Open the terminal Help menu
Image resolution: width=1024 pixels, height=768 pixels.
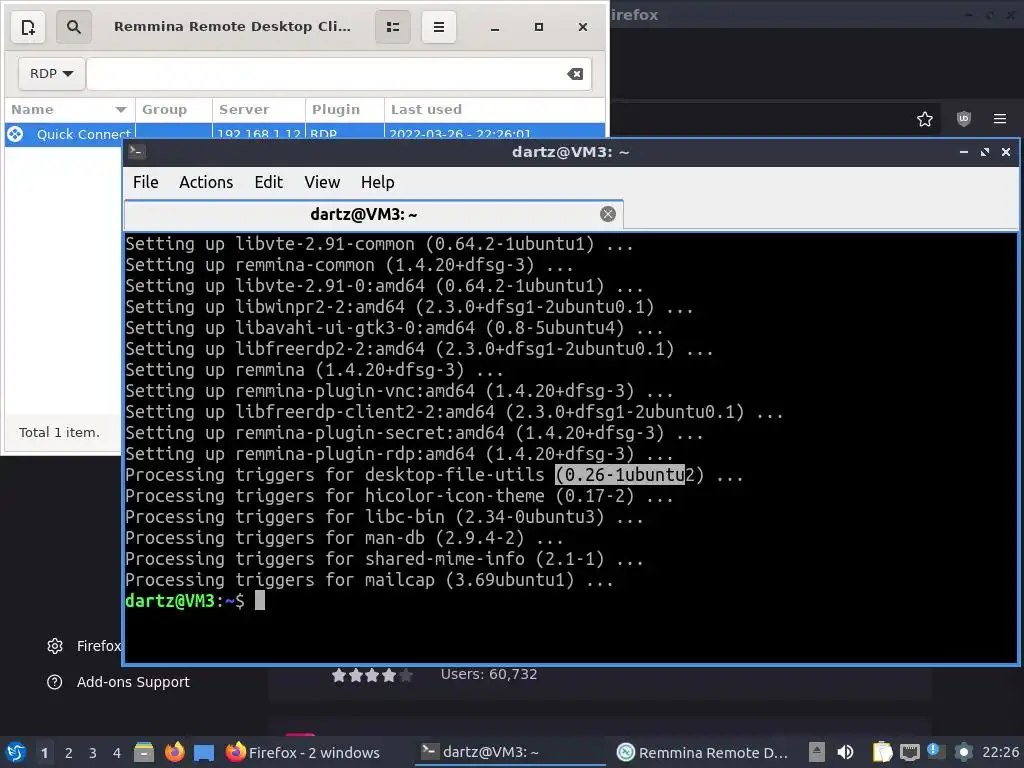(x=377, y=182)
